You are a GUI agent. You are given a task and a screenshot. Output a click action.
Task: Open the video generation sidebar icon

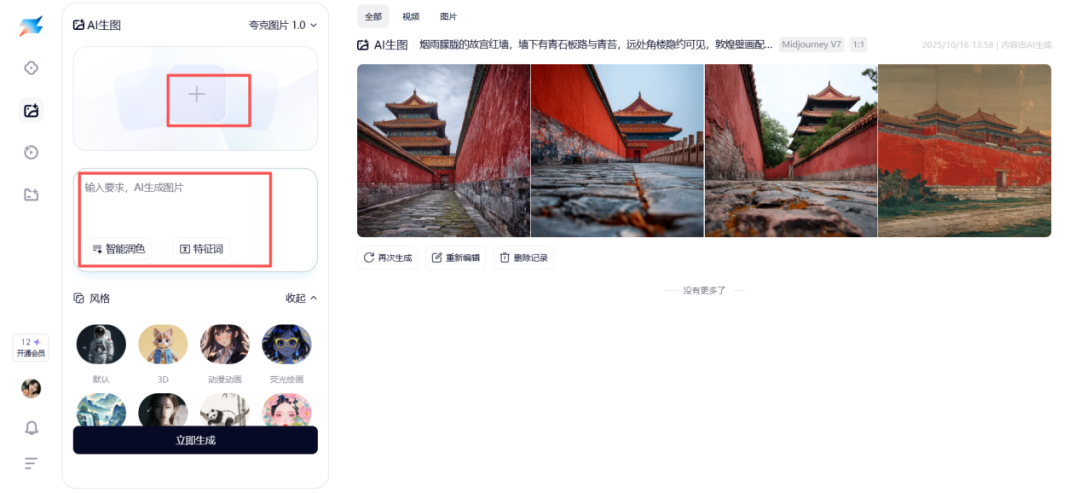tap(30, 153)
